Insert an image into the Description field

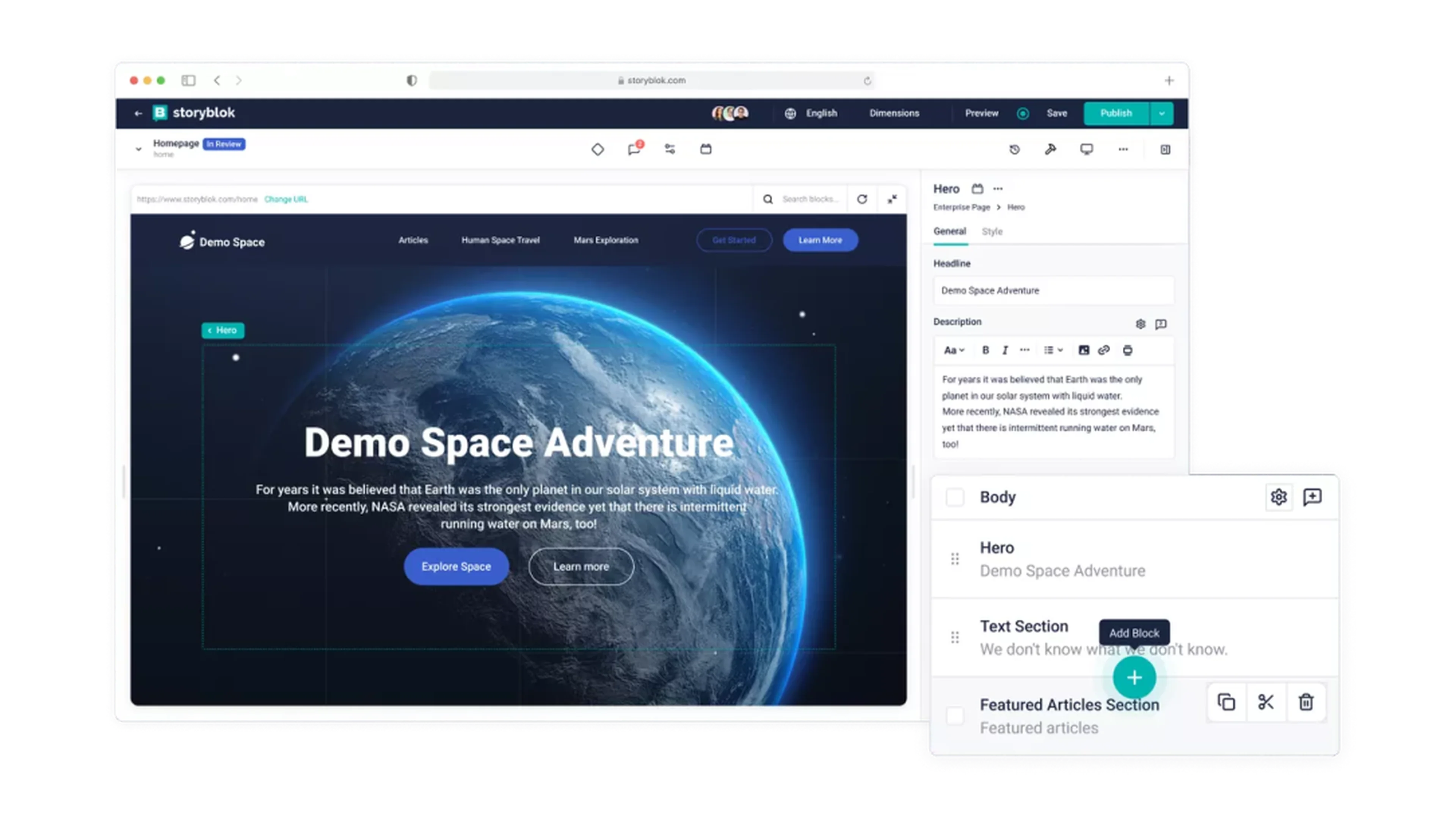click(x=1084, y=350)
